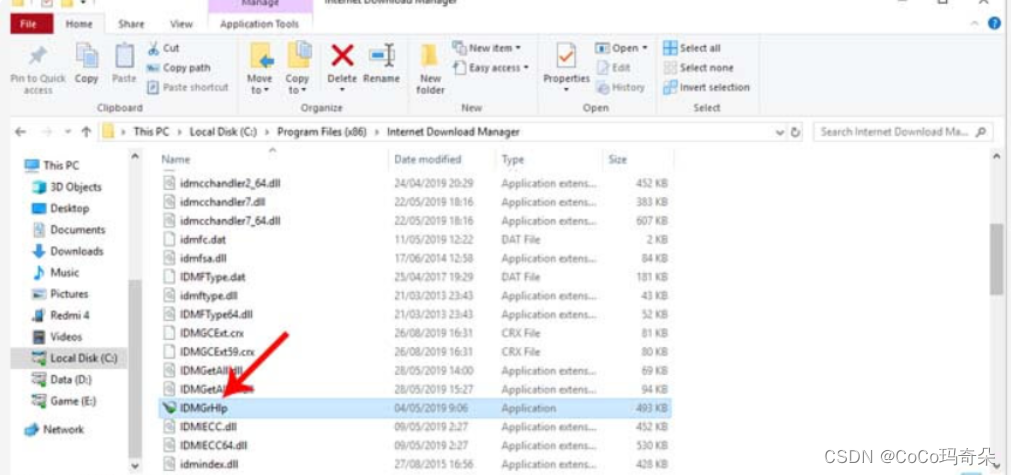
Task: Click This PC in the address bar
Action: click(151, 132)
